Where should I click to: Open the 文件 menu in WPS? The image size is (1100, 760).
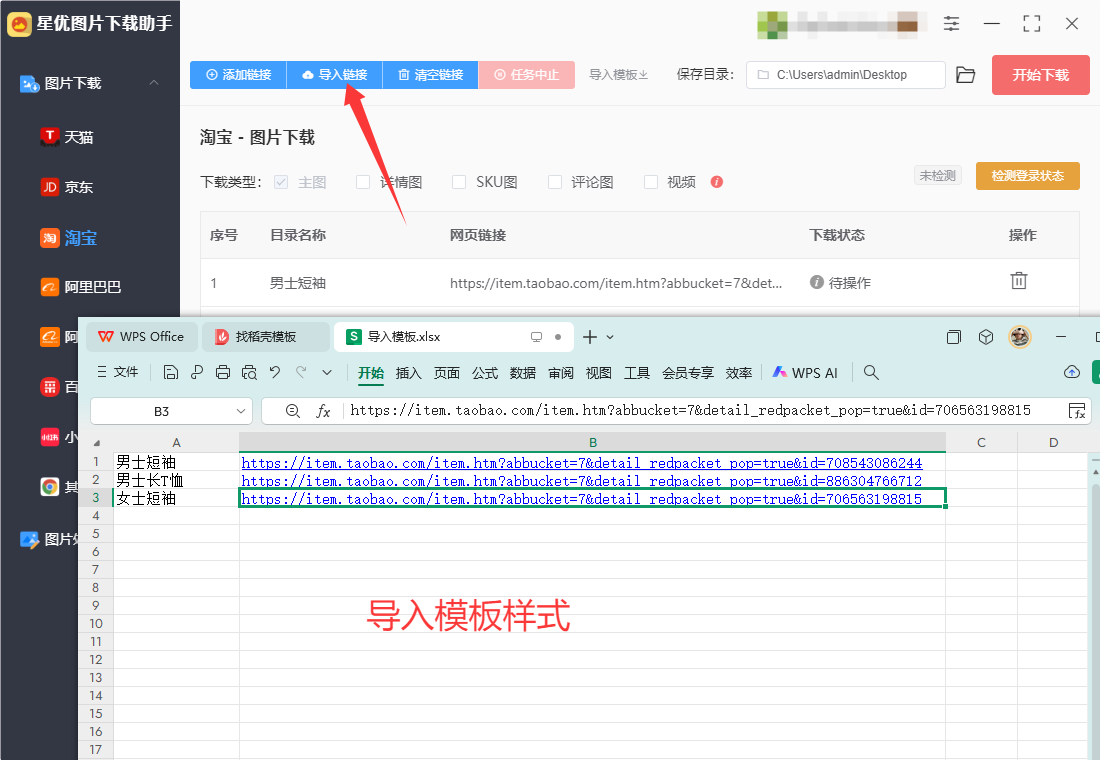coord(118,372)
